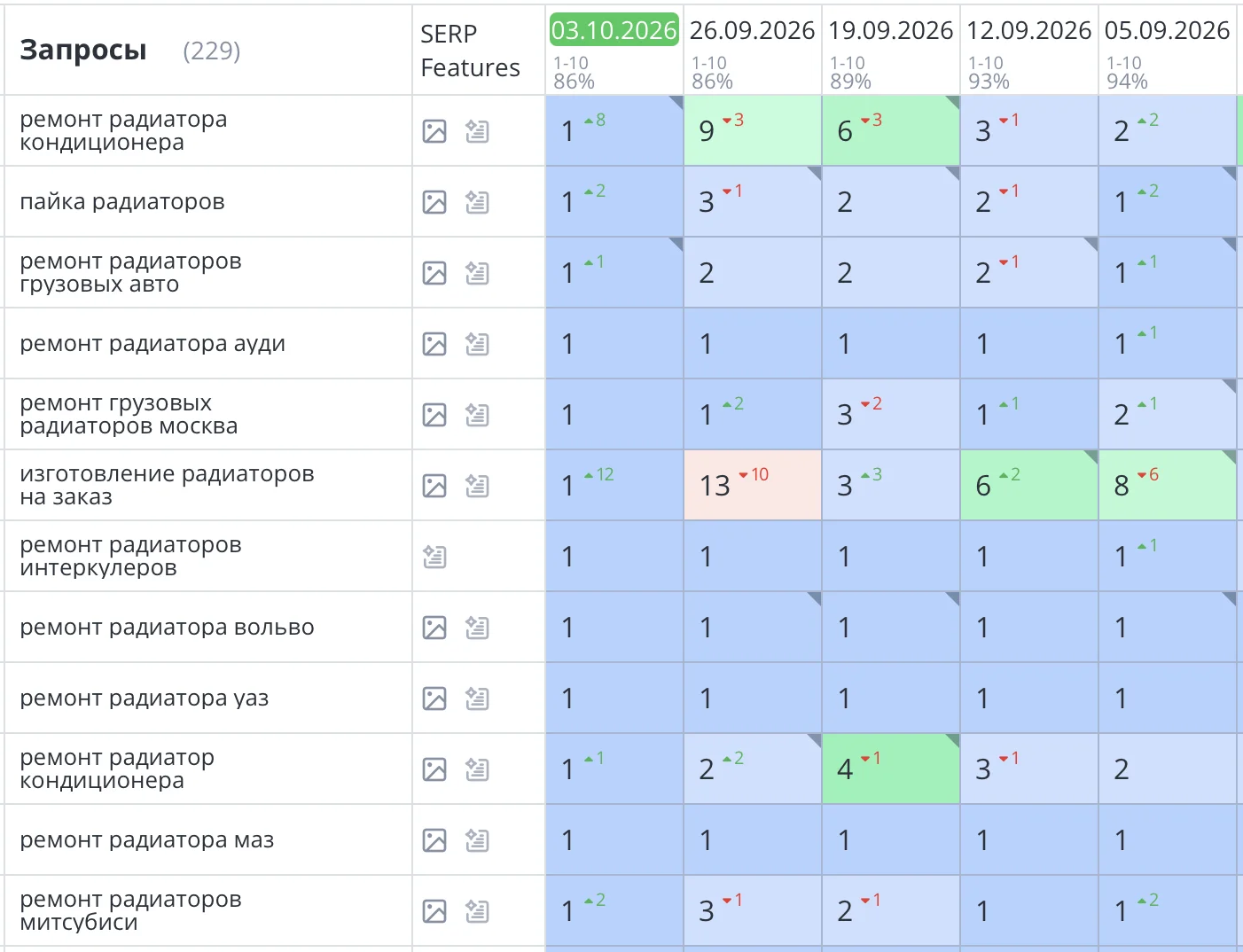Screen dimensions: 1243x952
Task: Select the highlighted 03.10.2026 date column header
Action: 614,30
